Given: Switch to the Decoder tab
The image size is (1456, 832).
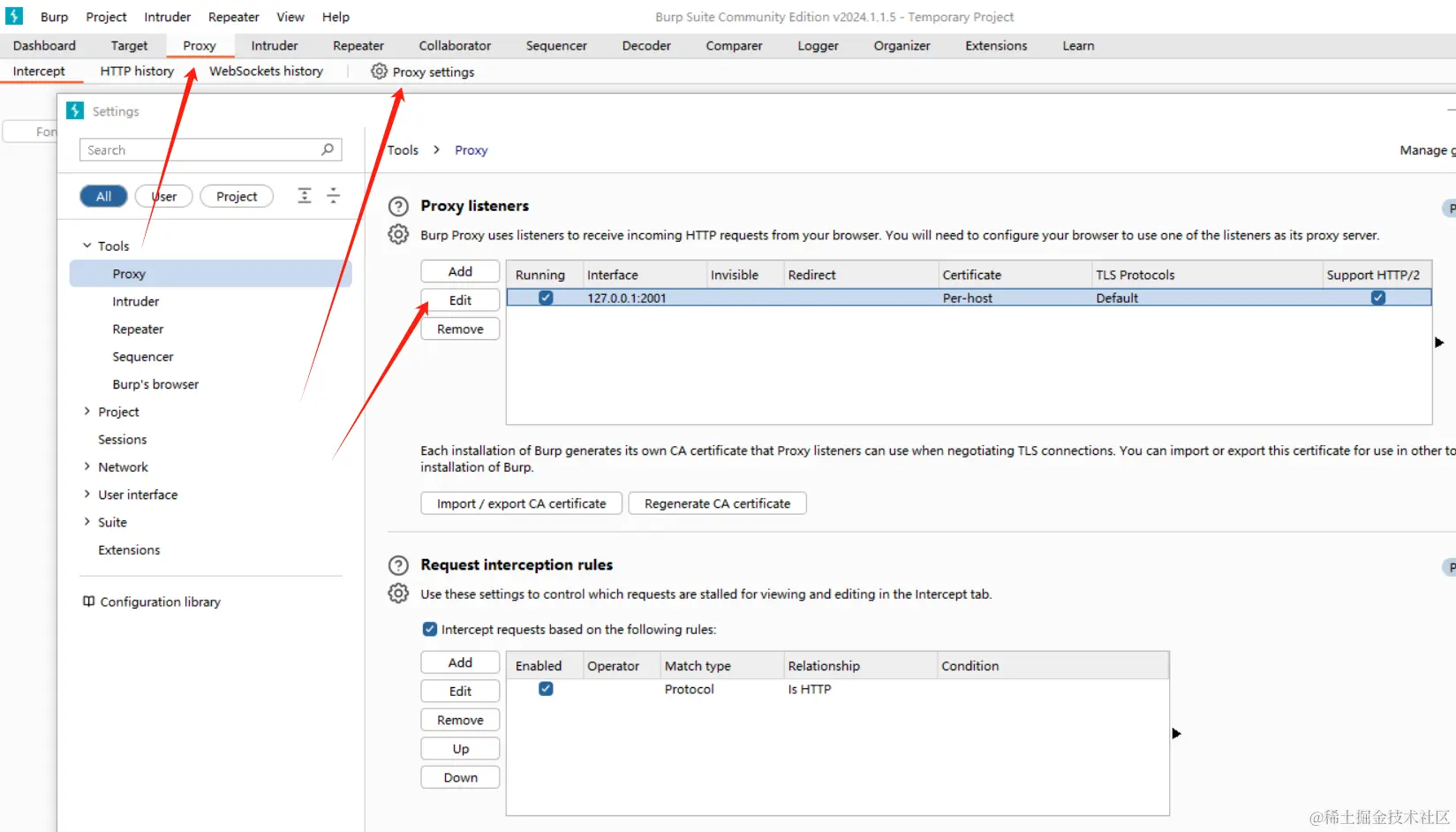Looking at the screenshot, I should pyautogui.click(x=646, y=46).
